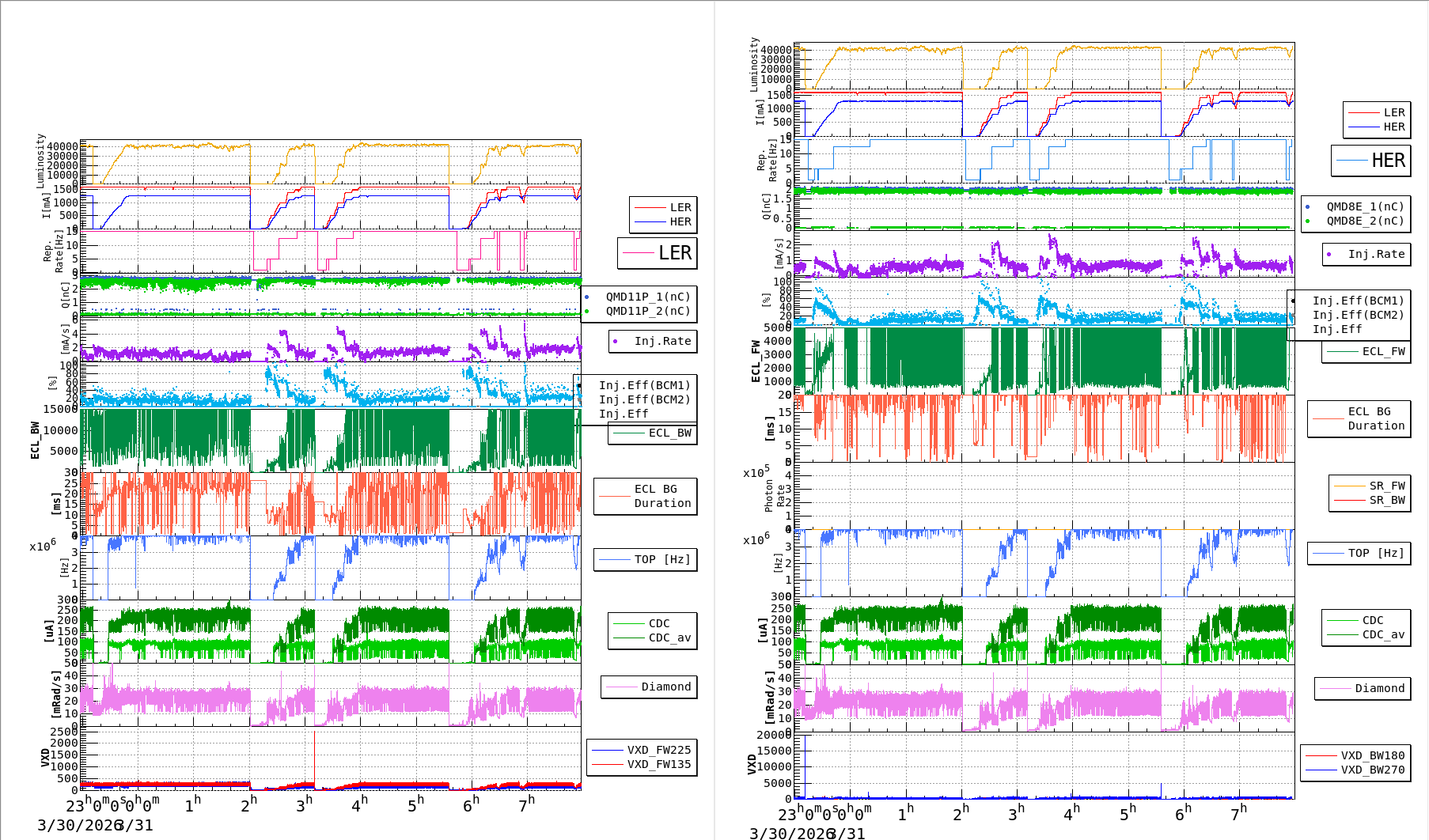1429x840 pixels.
Task: Select QMD11P_1(nC) legend entry
Action: pyautogui.click(x=647, y=297)
